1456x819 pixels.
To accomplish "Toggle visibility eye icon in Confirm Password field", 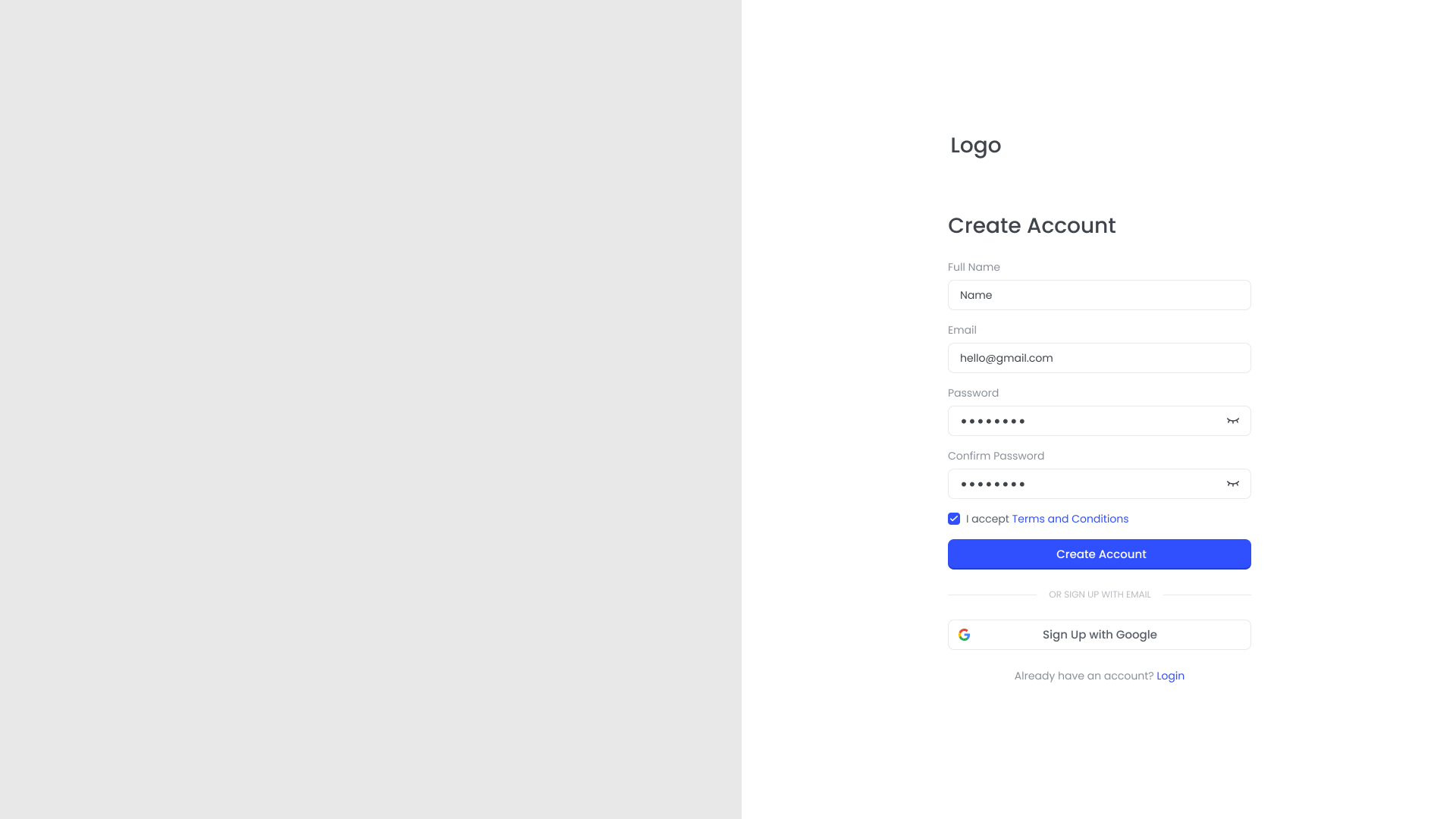I will [1233, 484].
